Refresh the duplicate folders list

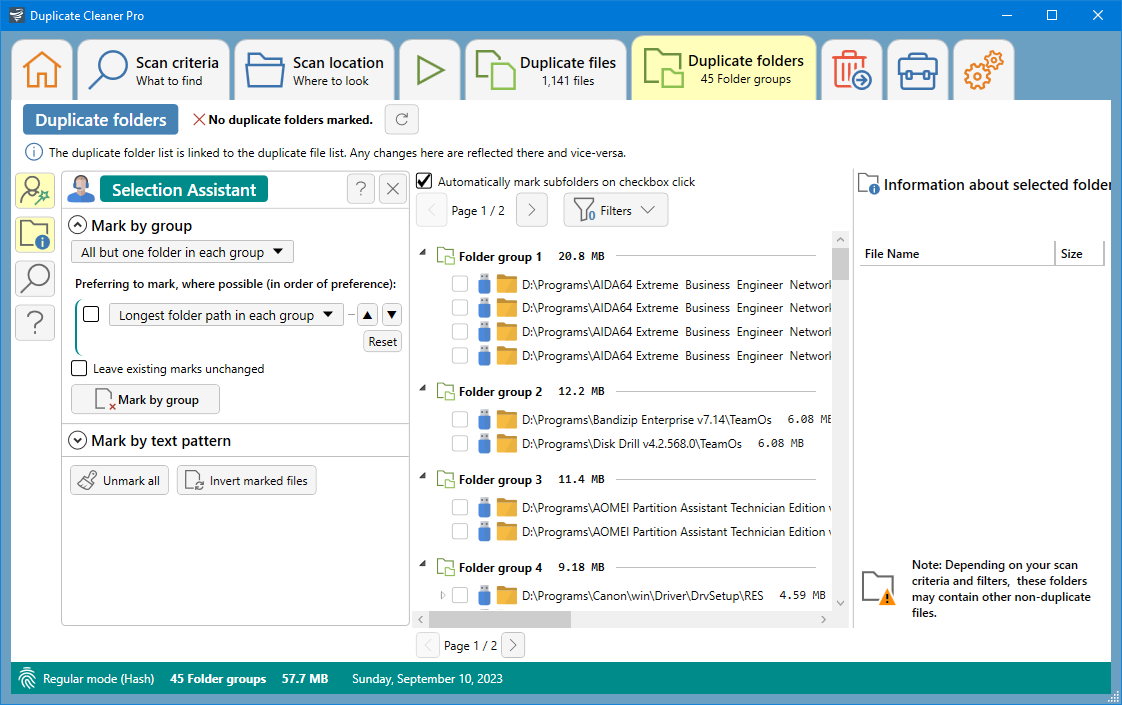(401, 120)
